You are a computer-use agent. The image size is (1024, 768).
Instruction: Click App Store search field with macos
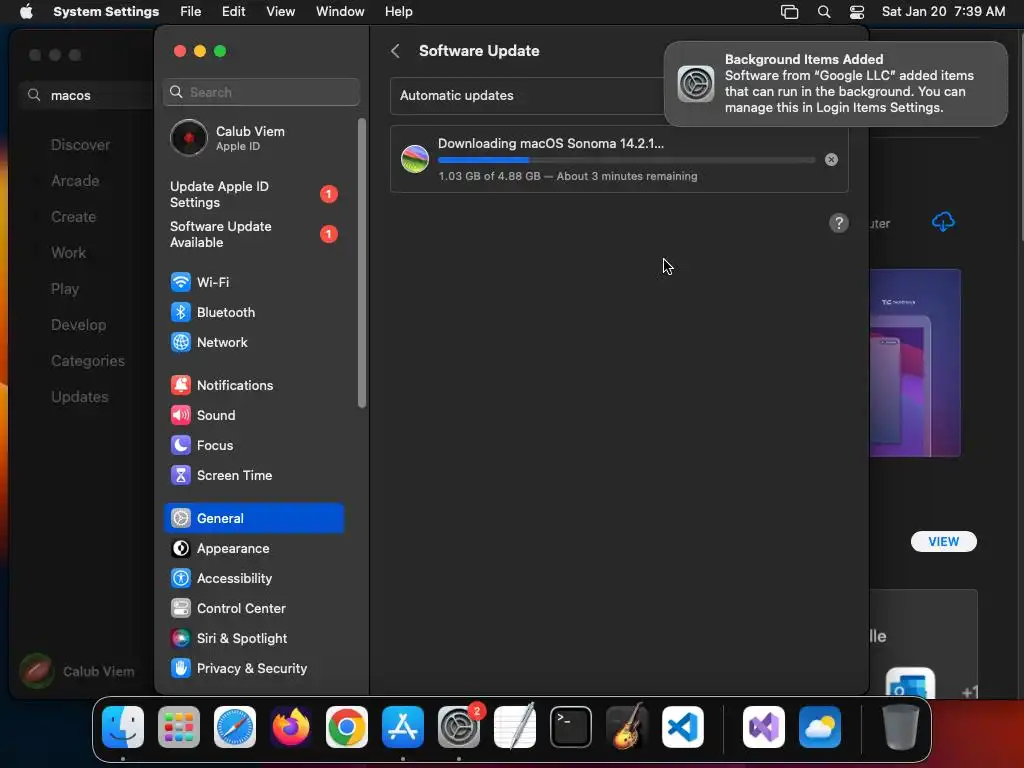pos(88,95)
